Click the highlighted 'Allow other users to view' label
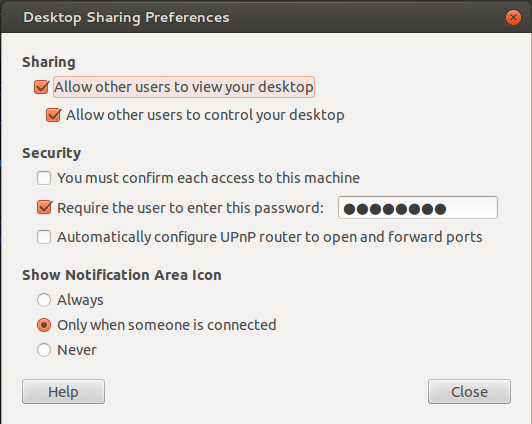Viewport: 532px width, 424px height. click(x=184, y=87)
